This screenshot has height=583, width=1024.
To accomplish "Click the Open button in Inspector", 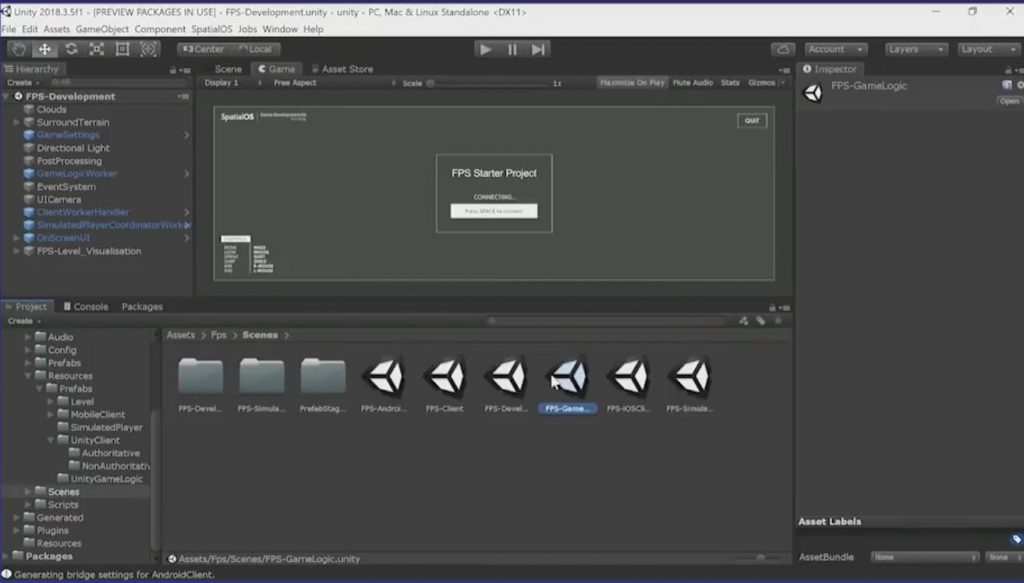I will (x=1010, y=101).
